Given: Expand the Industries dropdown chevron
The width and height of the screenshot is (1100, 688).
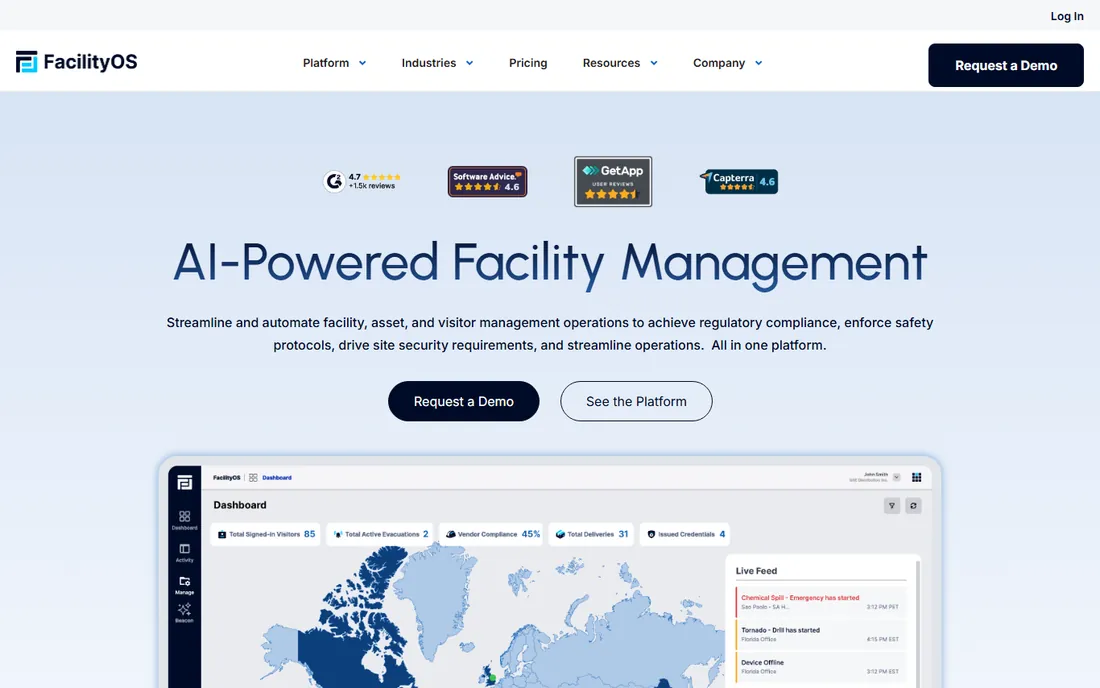Looking at the screenshot, I should click(x=469, y=63).
